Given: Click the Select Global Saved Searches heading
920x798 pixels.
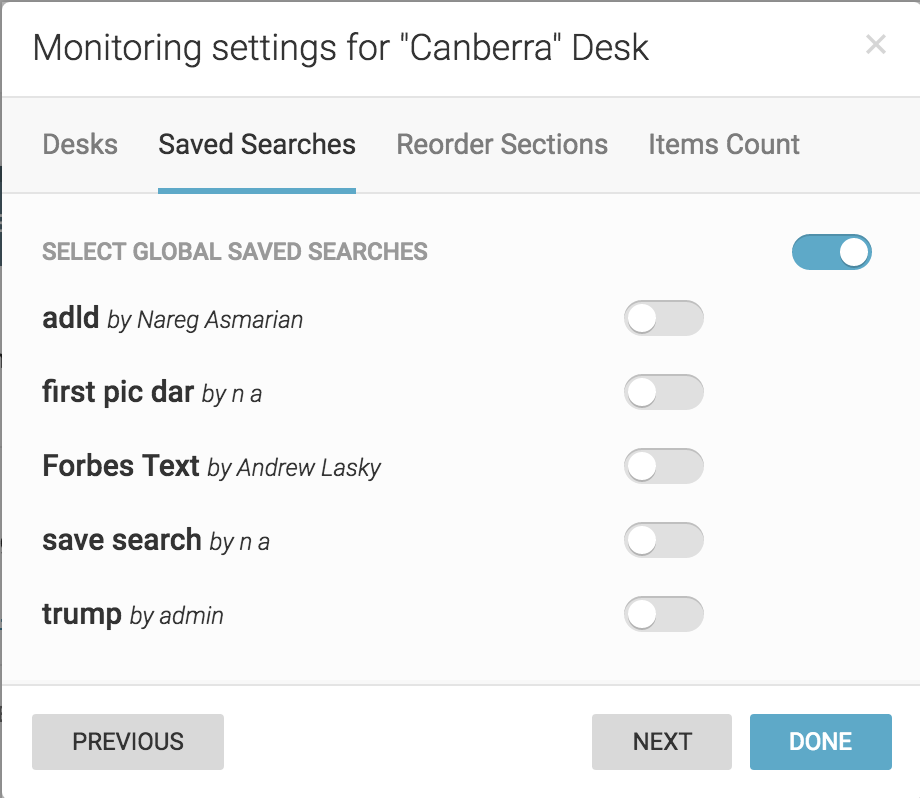Looking at the screenshot, I should click(x=235, y=252).
